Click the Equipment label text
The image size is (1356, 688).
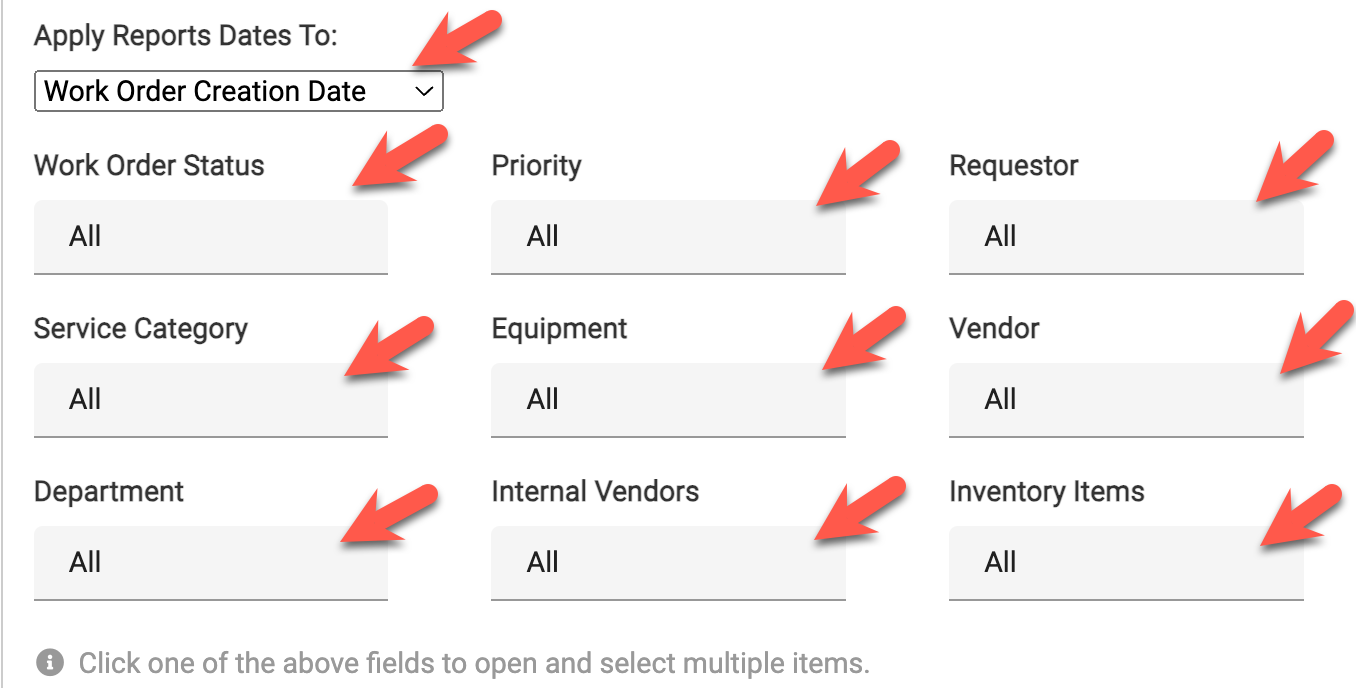[559, 329]
